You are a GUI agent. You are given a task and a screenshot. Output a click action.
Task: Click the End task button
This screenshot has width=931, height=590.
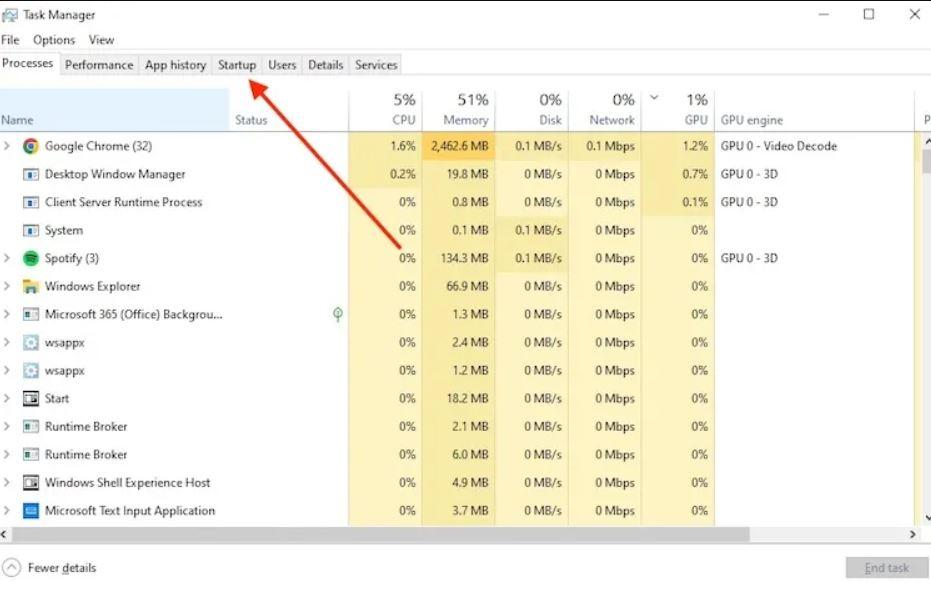pyautogui.click(x=887, y=568)
